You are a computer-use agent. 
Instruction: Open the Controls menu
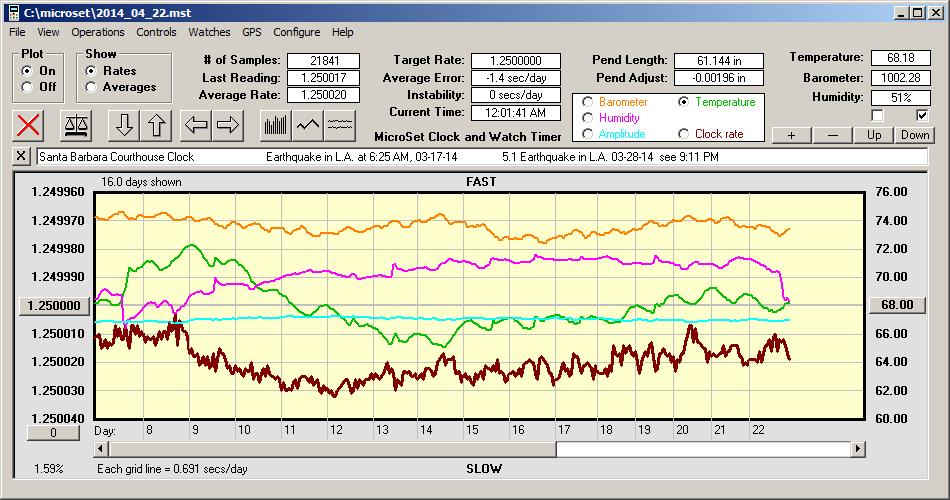pos(156,32)
